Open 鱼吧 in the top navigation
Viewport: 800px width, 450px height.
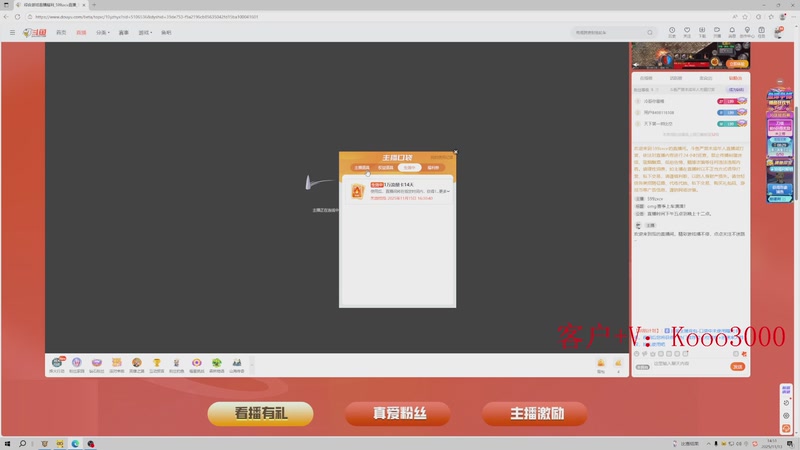(x=166, y=33)
